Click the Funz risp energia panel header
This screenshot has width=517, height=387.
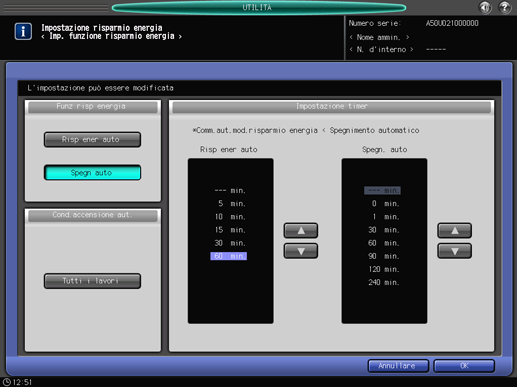(92, 107)
